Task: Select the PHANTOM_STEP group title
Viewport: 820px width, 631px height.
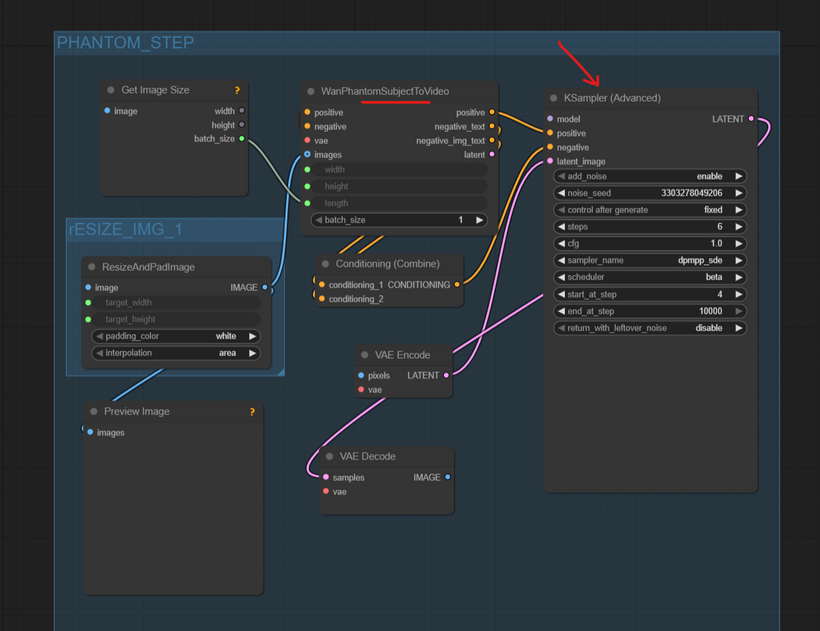Action: 125,43
